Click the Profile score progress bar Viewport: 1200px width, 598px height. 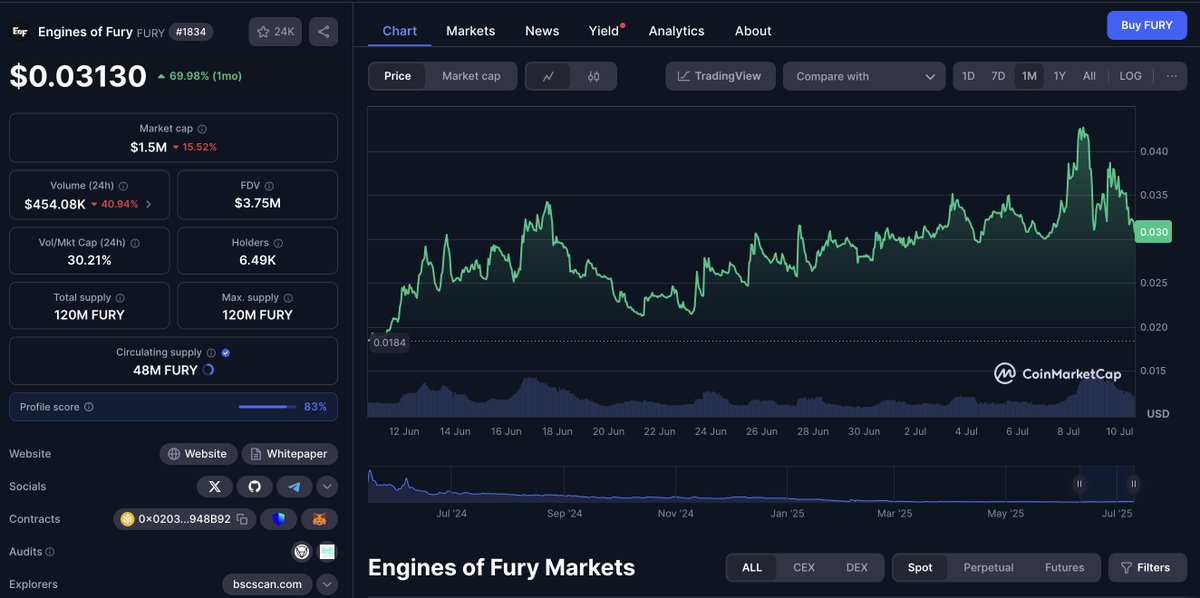(x=268, y=407)
